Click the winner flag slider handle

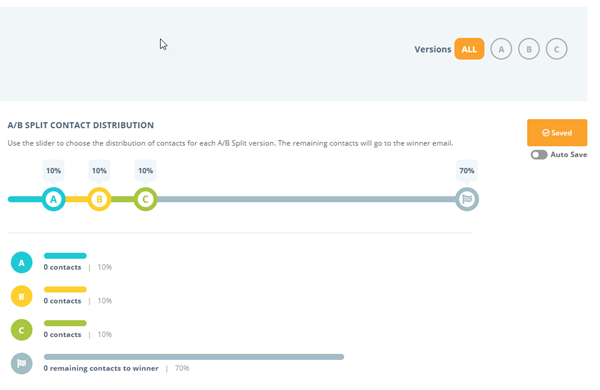pyautogui.click(x=467, y=199)
